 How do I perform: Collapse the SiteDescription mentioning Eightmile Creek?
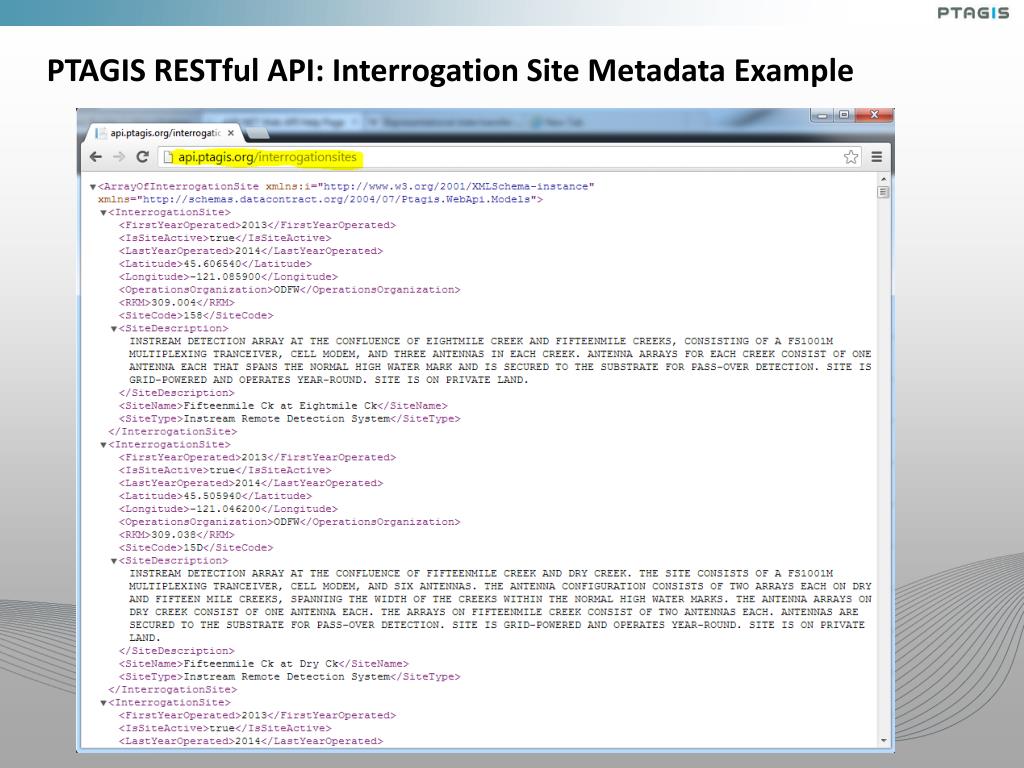pos(114,329)
